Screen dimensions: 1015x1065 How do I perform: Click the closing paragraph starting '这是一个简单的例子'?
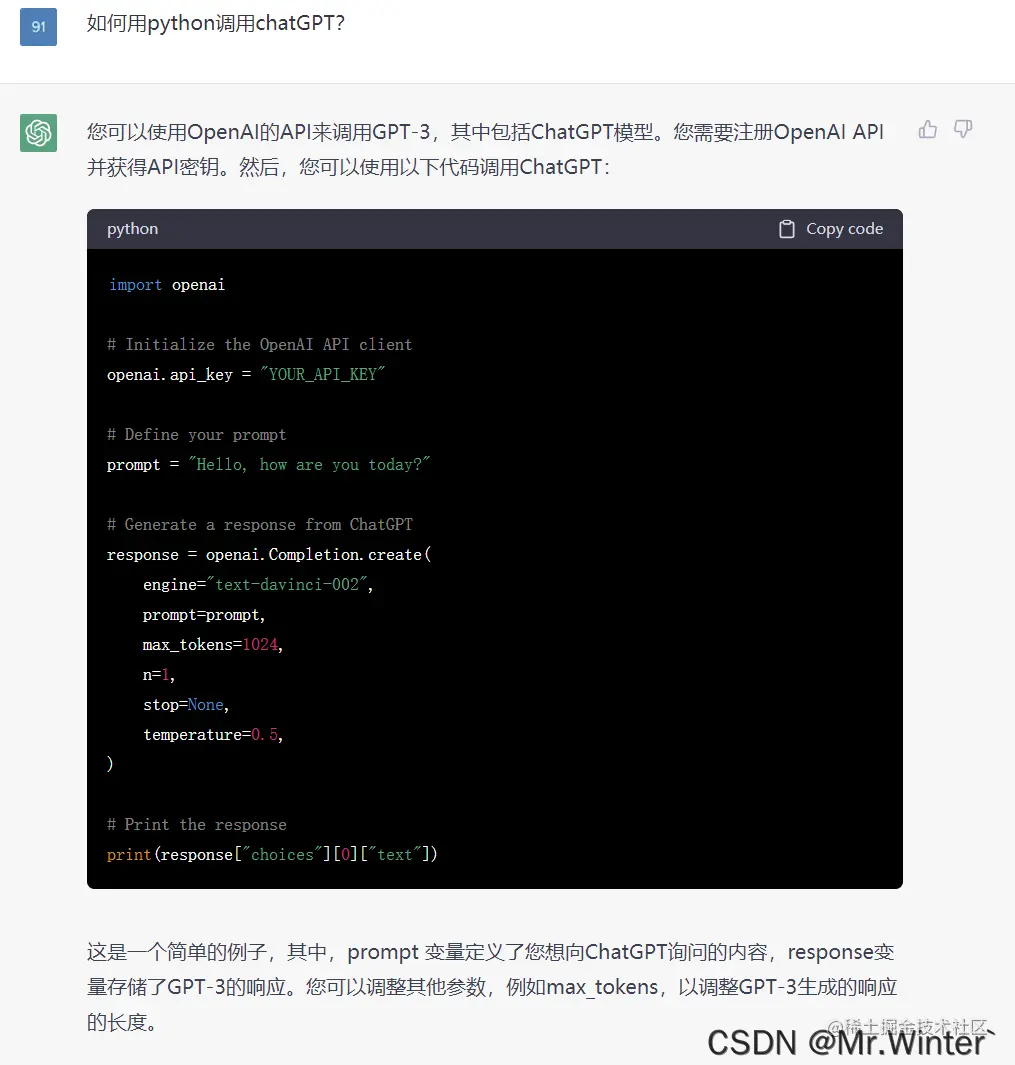click(492, 987)
